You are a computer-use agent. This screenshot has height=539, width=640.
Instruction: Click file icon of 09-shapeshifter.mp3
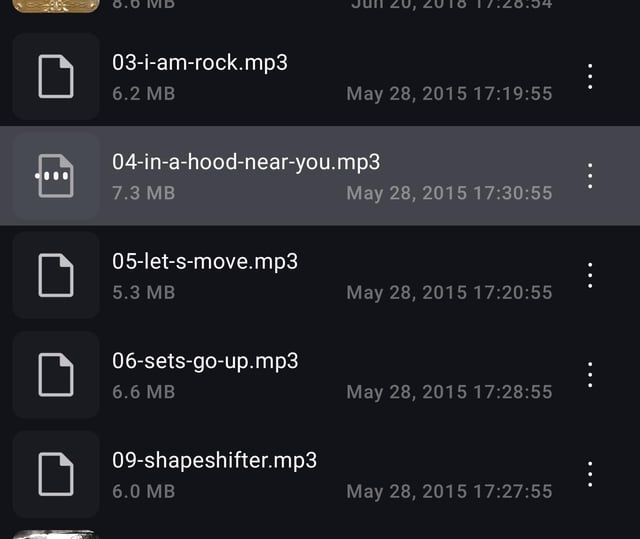[x=56, y=474]
